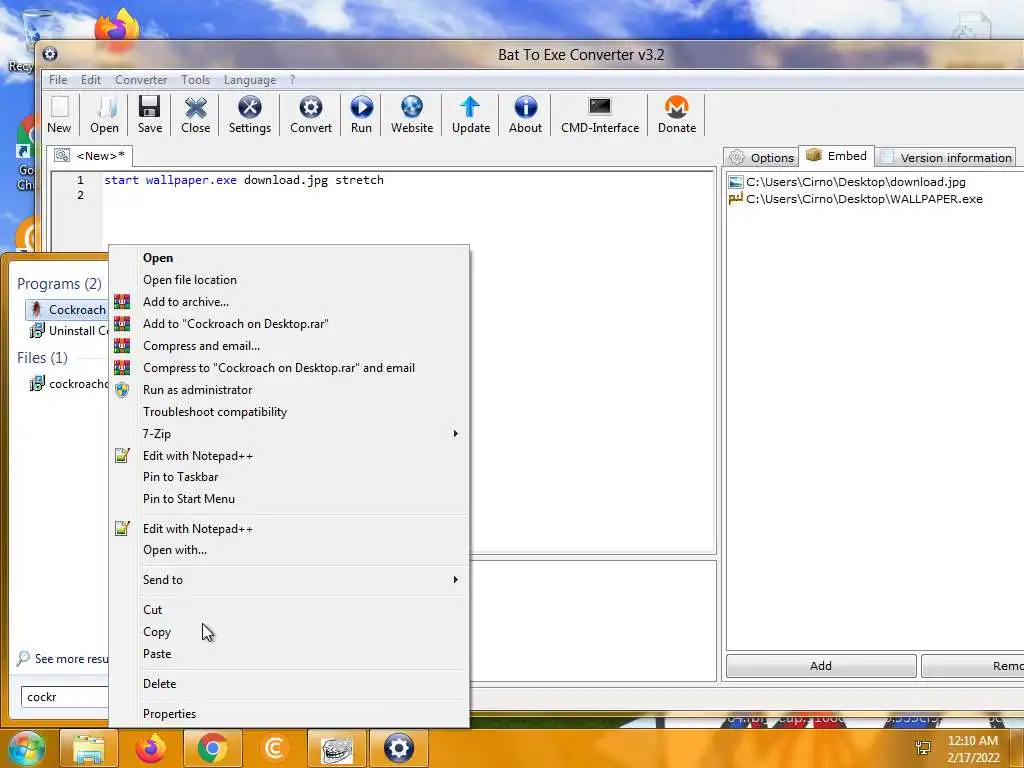Expand the Send to submenu
The width and height of the screenshot is (1024, 768).
pyautogui.click(x=289, y=580)
